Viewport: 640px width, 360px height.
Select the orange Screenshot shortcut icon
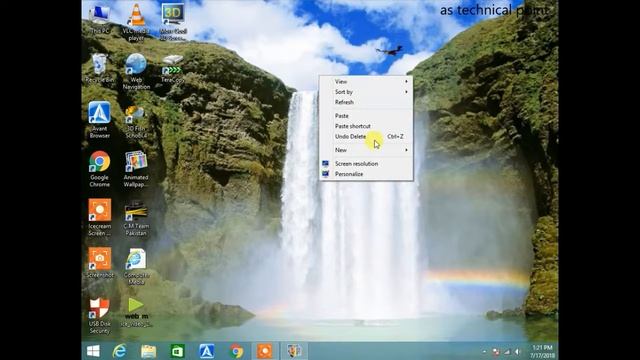coord(100,262)
